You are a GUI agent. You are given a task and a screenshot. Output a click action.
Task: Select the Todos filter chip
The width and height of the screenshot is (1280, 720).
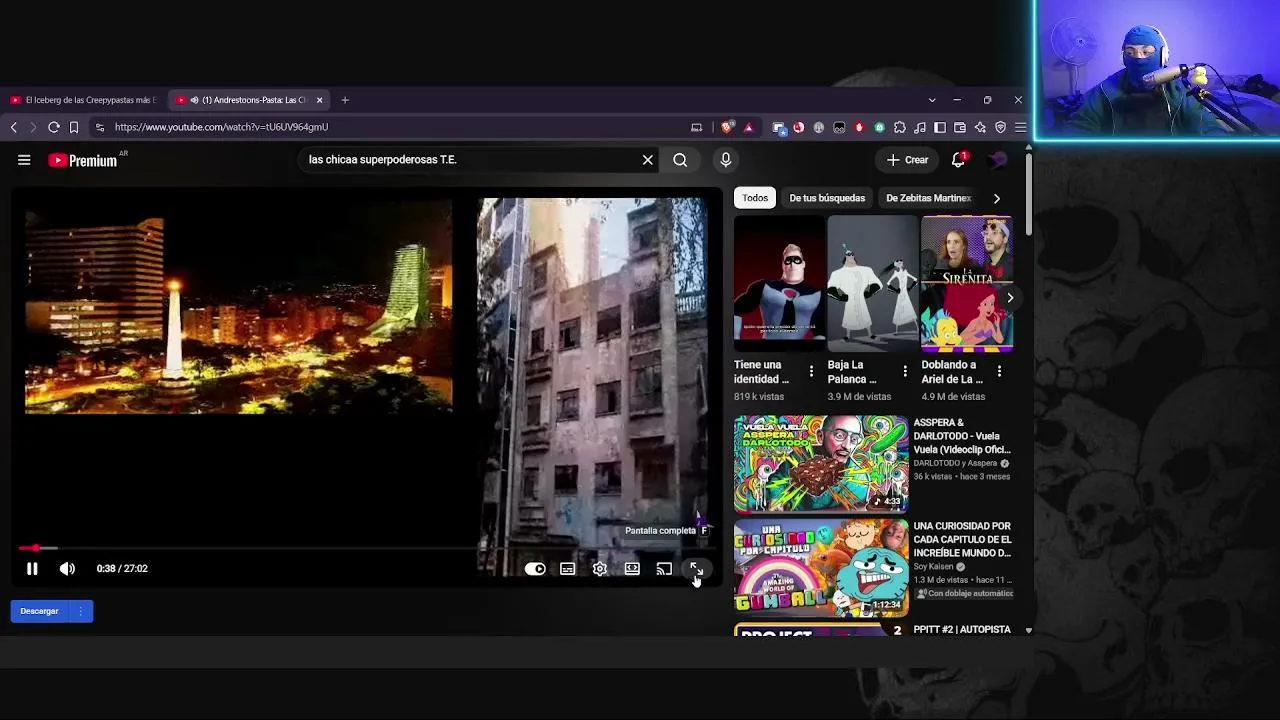(755, 198)
